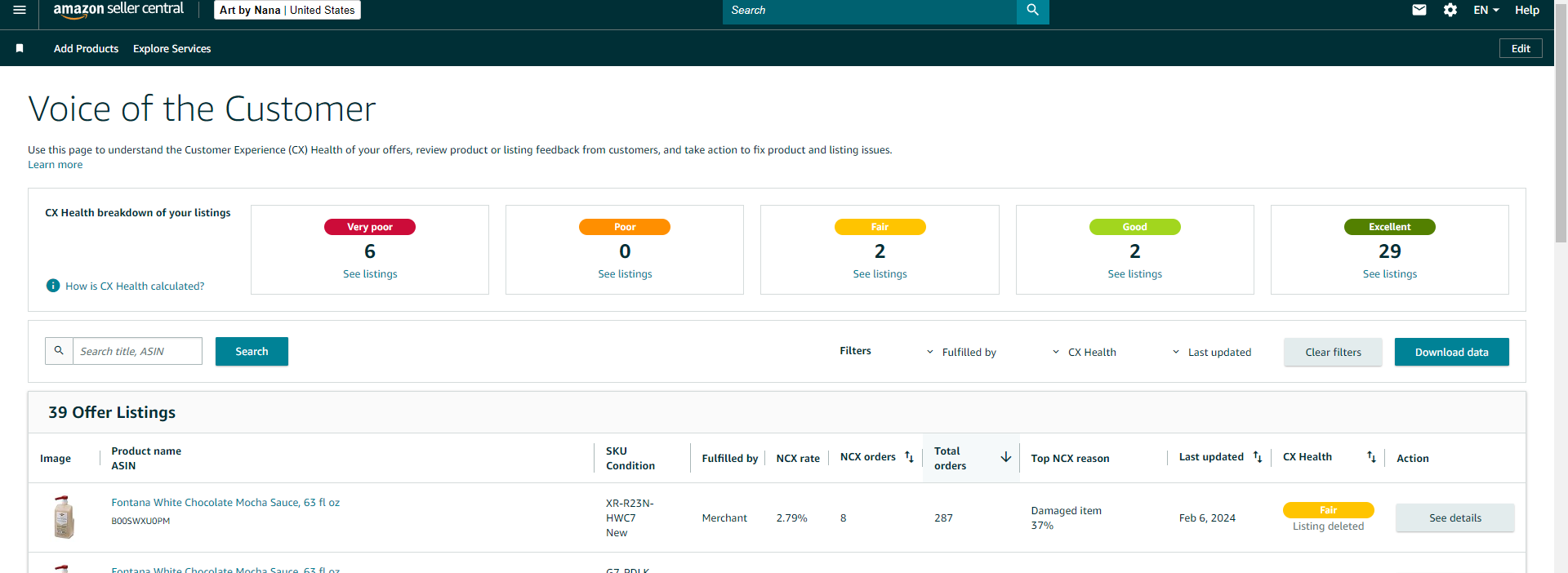Click the Edit button in navigation bar

(x=1521, y=48)
